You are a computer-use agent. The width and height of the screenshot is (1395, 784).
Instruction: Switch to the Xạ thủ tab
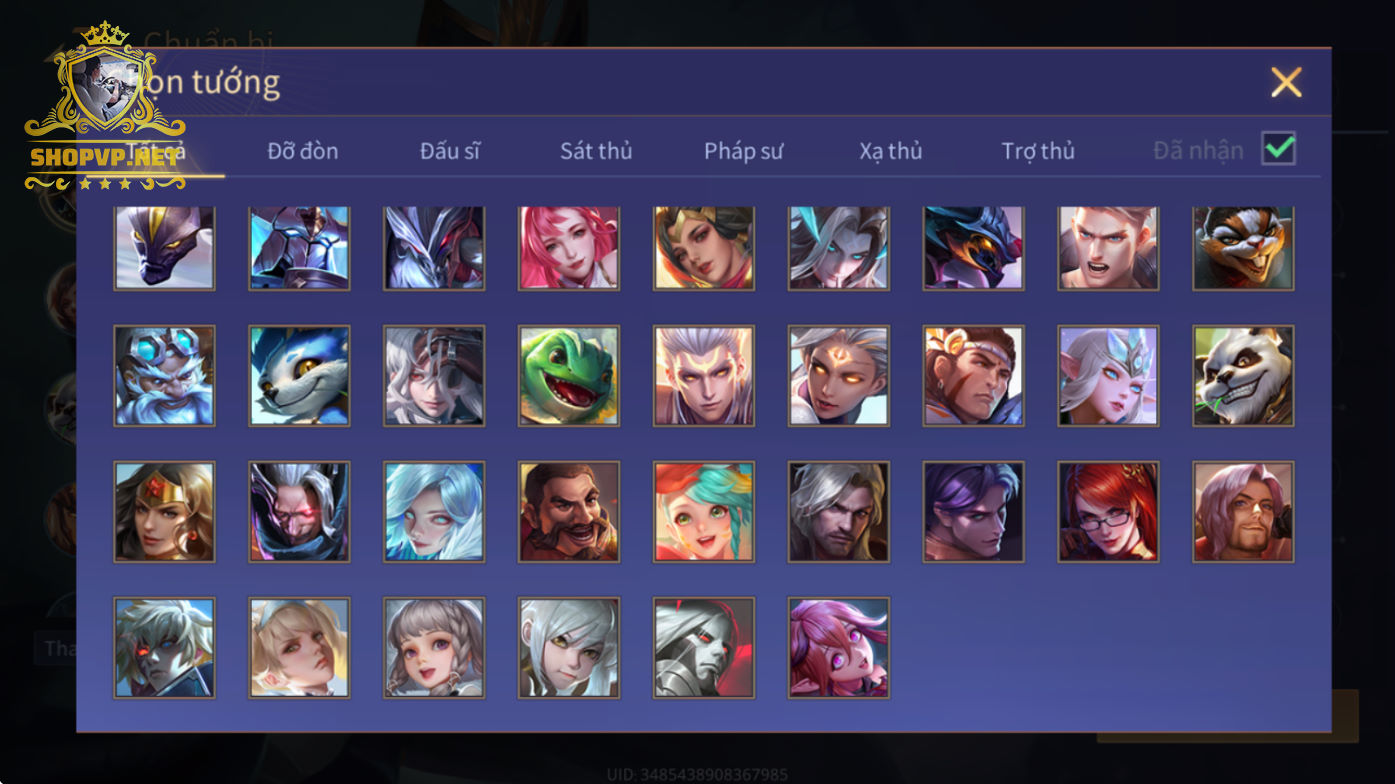(890, 151)
